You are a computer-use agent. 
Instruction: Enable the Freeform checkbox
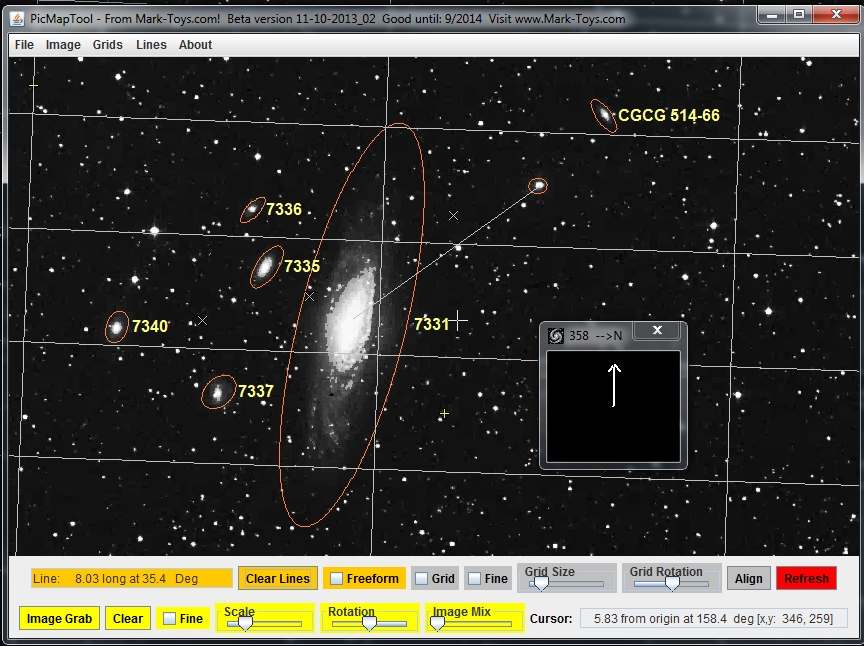[x=336, y=579]
